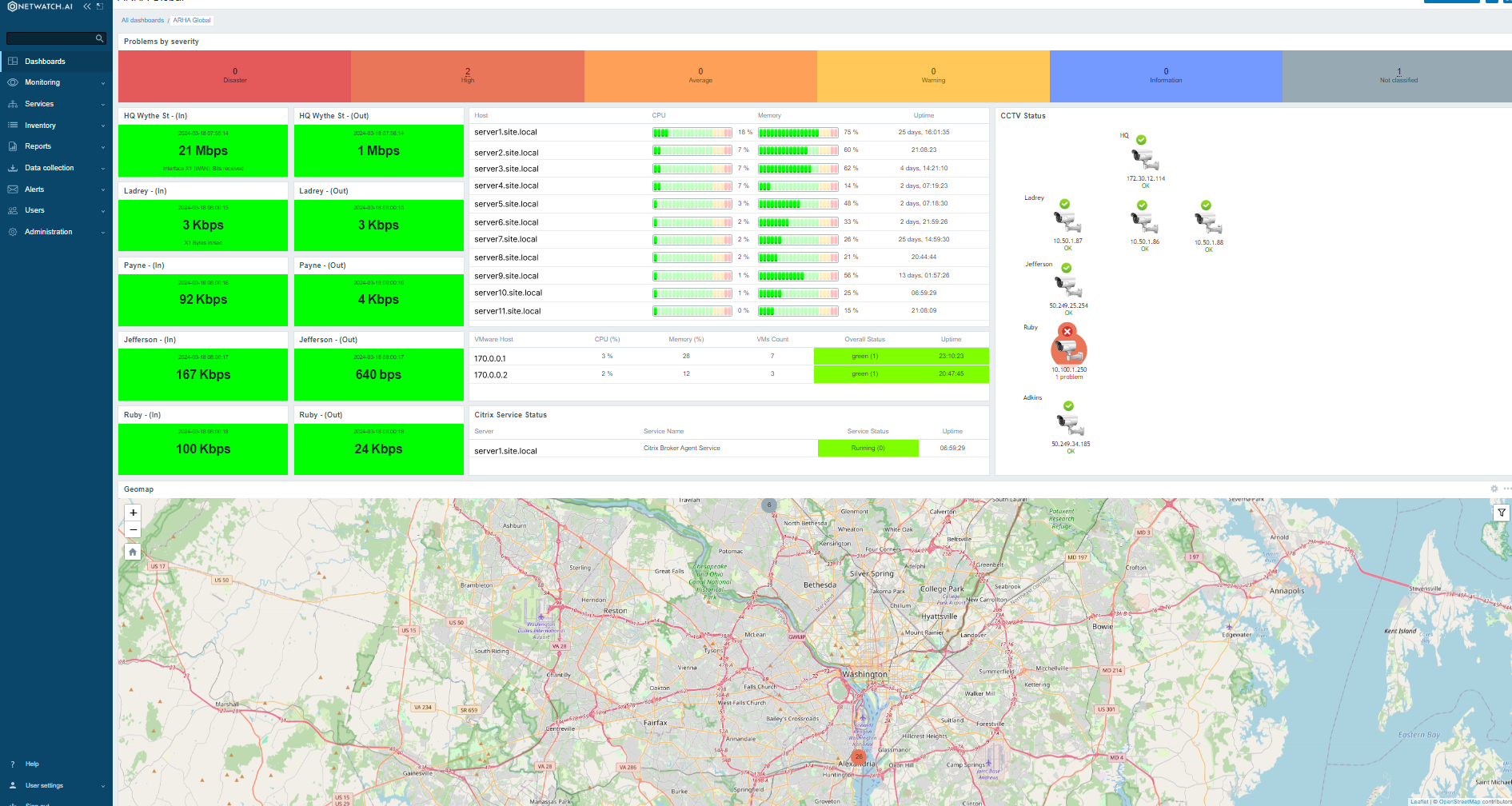1512x806 pixels.
Task: Click the Leaflet attribution link
Action: click(x=1419, y=801)
